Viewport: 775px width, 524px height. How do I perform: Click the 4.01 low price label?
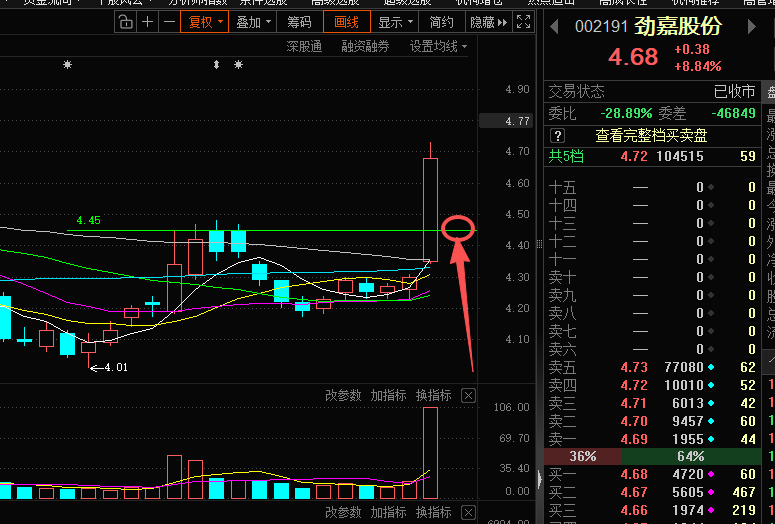tap(116, 367)
